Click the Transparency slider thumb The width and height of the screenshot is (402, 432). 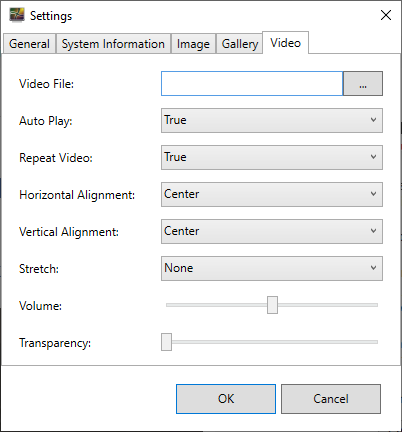coord(166,342)
